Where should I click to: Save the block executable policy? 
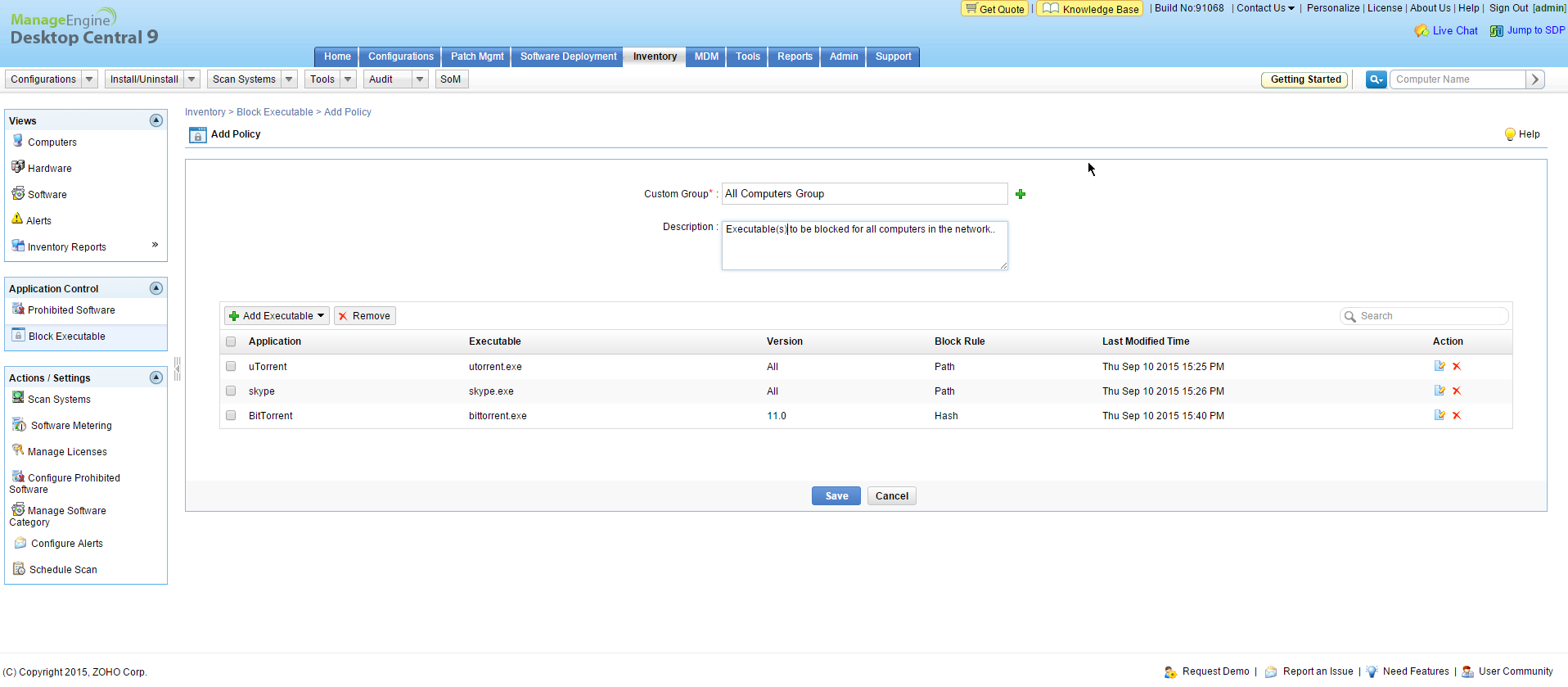coord(836,496)
